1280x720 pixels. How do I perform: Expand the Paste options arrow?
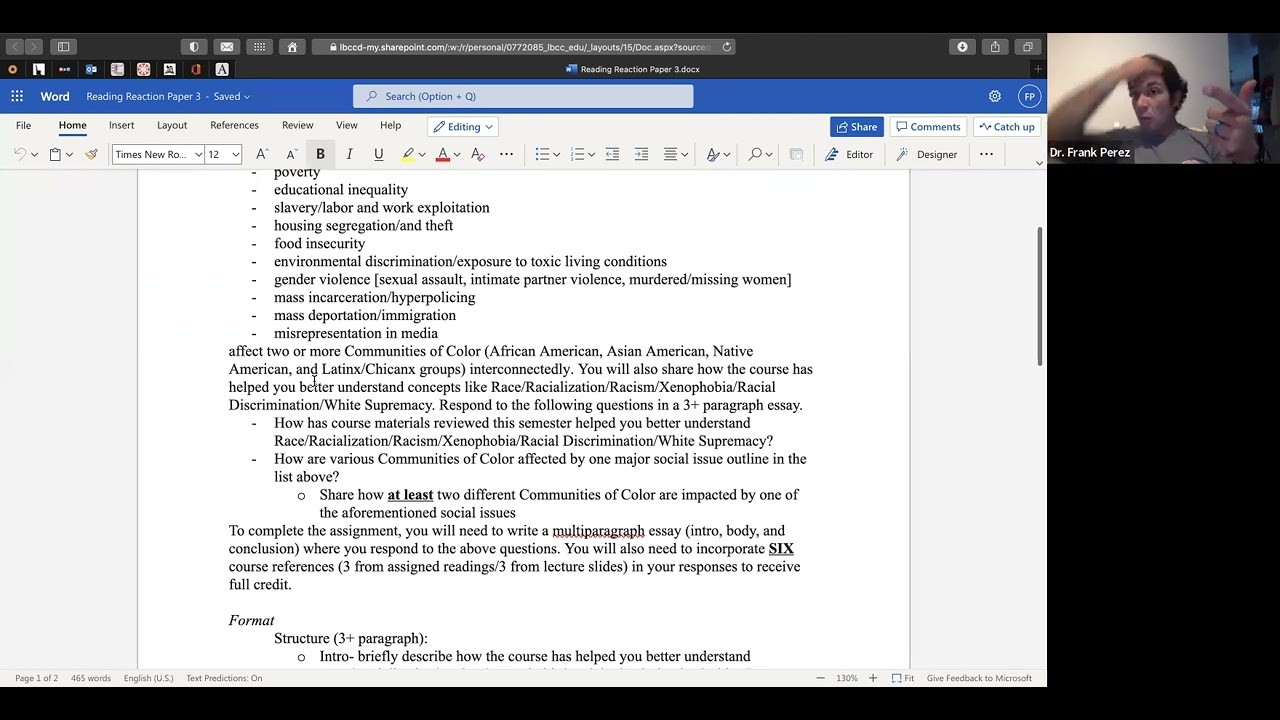tap(69, 154)
